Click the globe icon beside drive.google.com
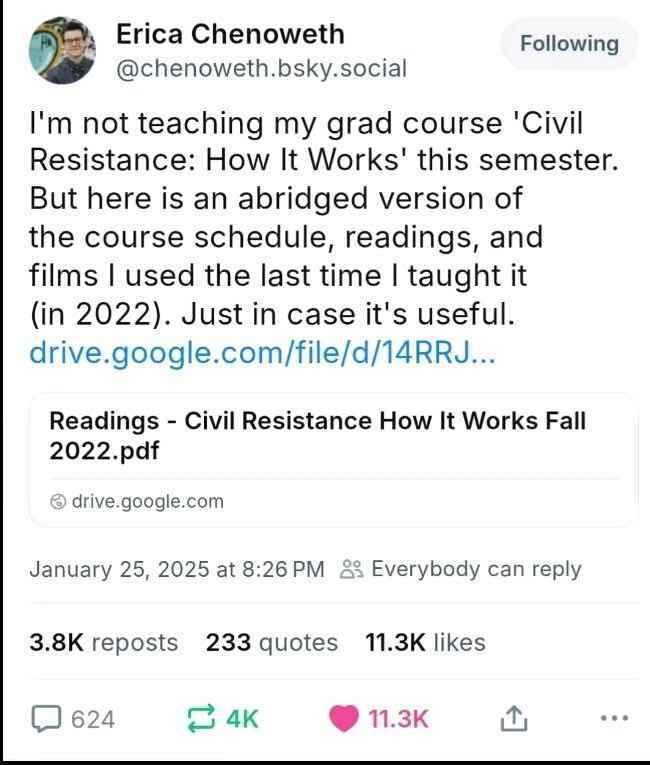 click(59, 501)
